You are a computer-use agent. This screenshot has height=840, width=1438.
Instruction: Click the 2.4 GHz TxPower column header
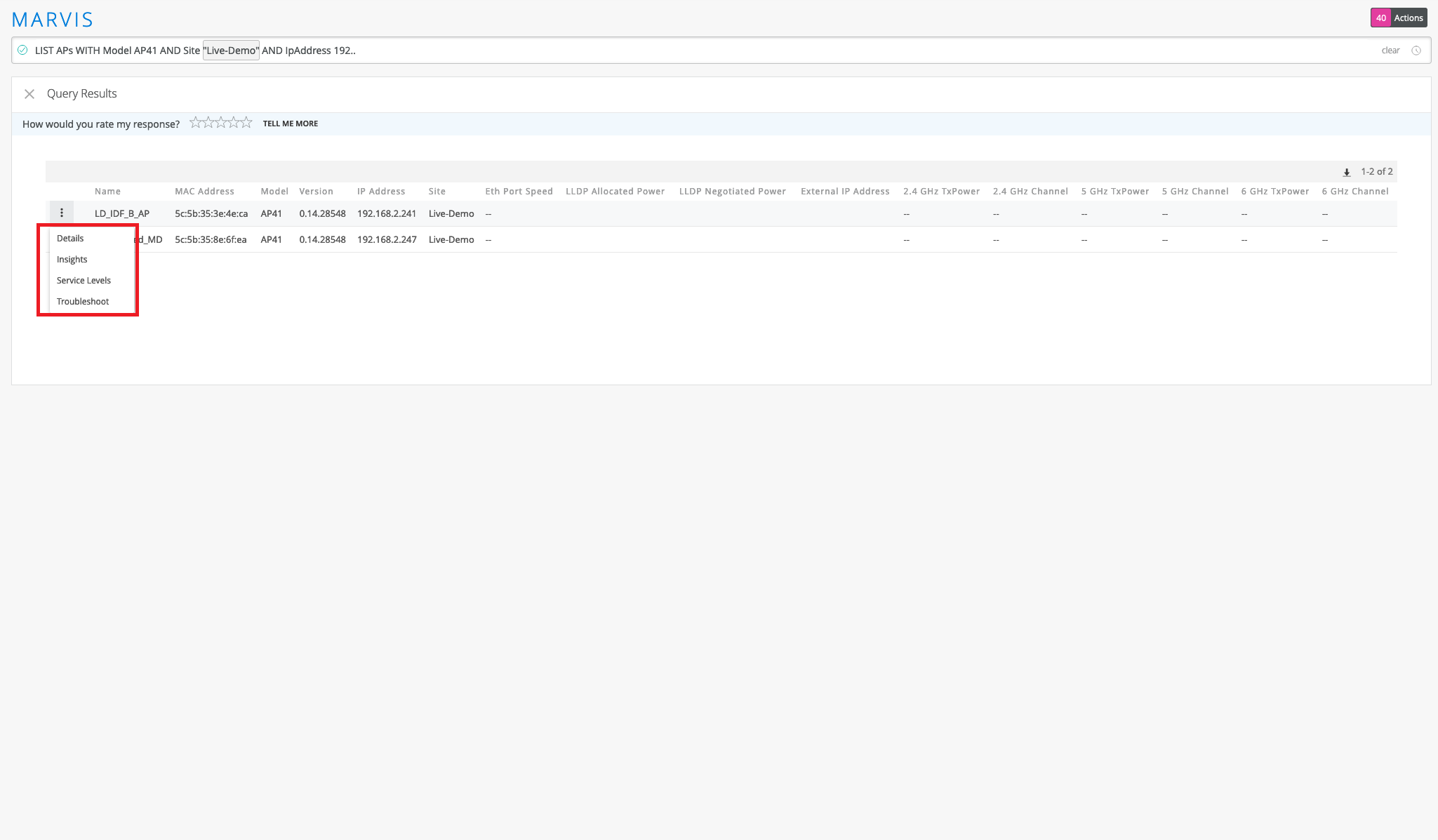pos(941,192)
